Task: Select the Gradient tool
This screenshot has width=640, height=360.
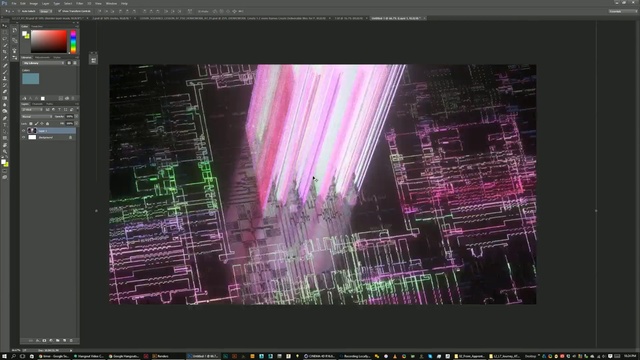Action: pyautogui.click(x=5, y=98)
